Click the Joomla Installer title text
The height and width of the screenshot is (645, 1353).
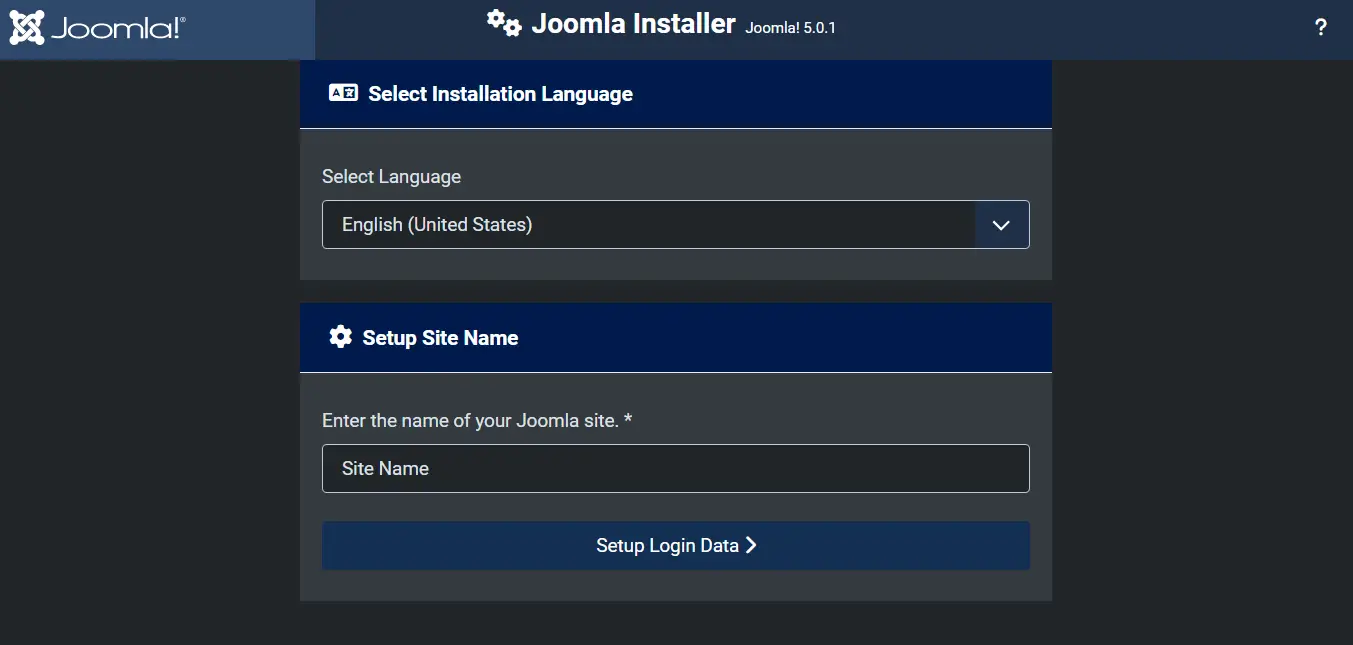point(633,24)
